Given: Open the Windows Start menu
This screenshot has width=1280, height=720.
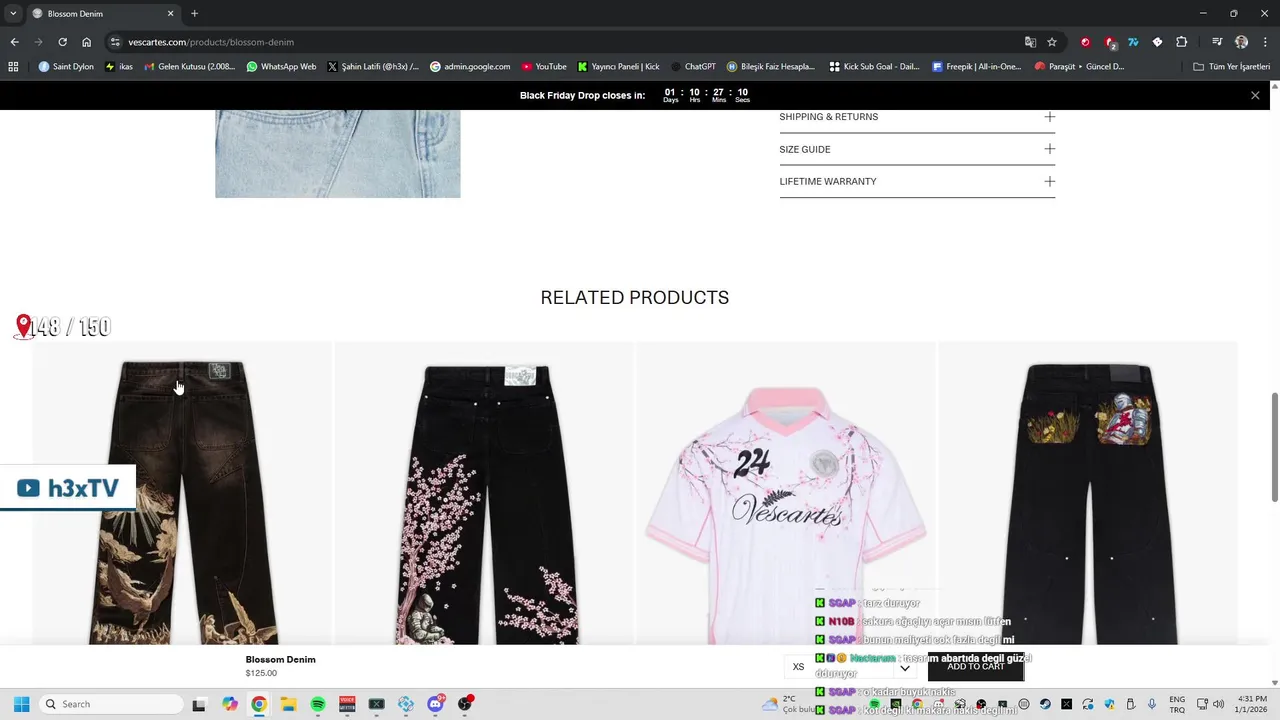Looking at the screenshot, I should click(21, 704).
